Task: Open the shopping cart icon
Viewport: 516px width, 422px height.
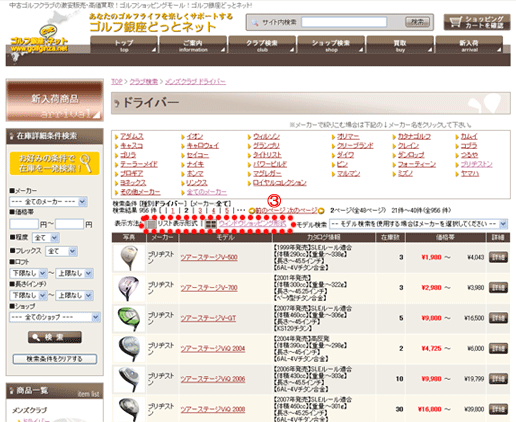Action: coord(455,22)
